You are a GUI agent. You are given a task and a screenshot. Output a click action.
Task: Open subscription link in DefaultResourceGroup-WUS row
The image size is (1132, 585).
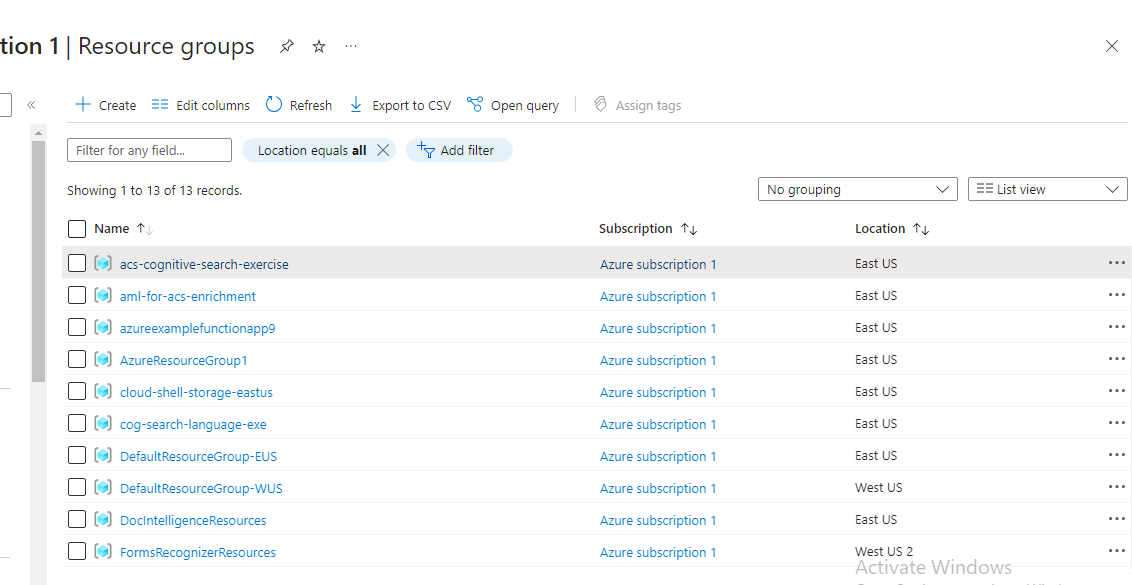[x=658, y=488]
